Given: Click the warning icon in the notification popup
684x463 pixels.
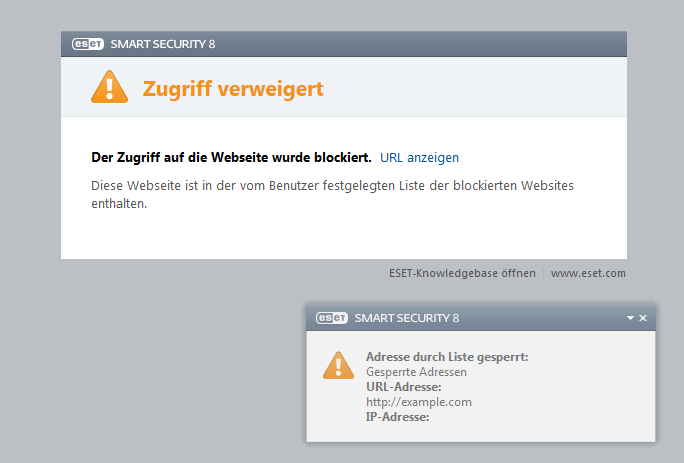Looking at the screenshot, I should [338, 365].
